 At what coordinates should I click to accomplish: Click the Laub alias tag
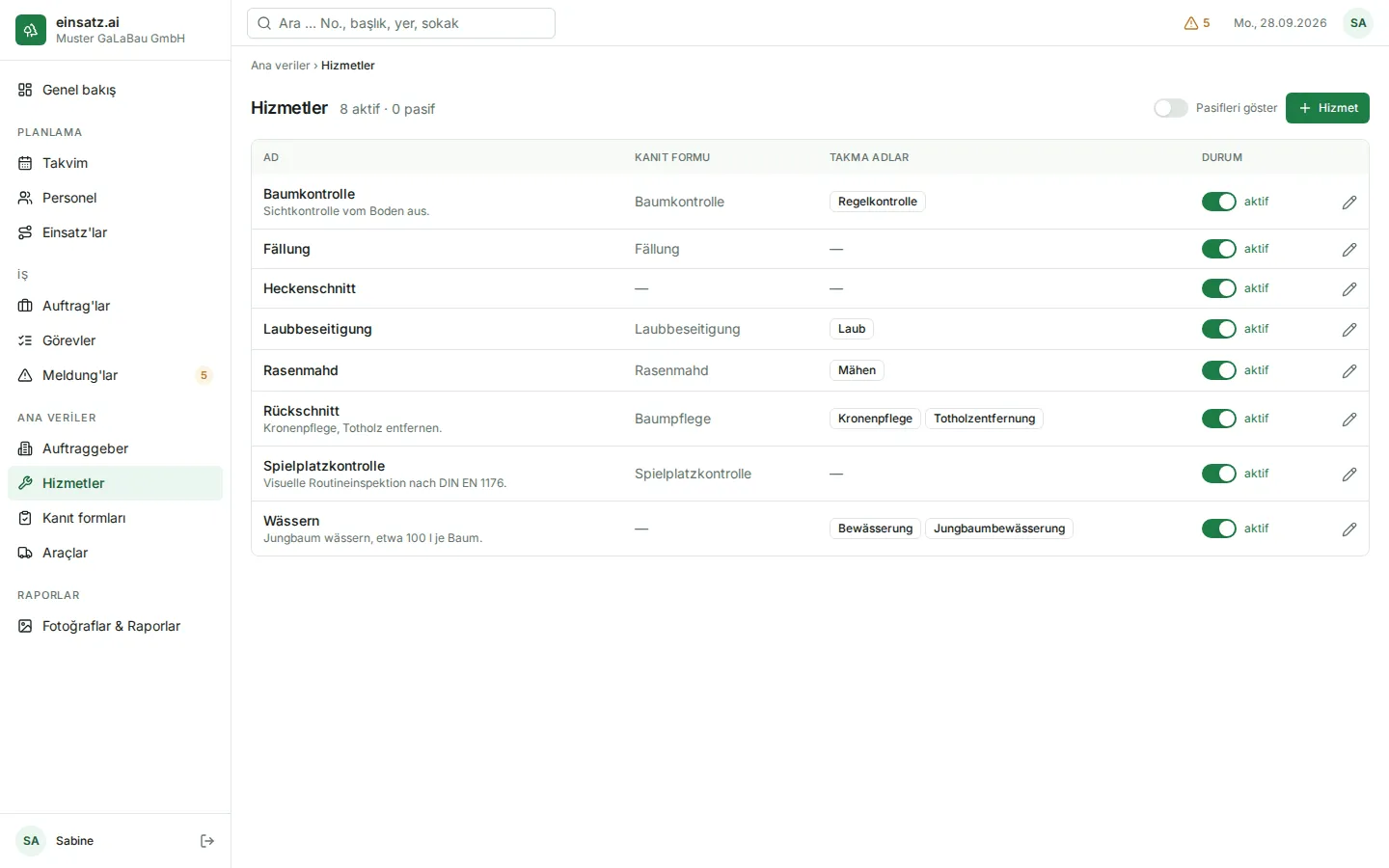(x=852, y=329)
